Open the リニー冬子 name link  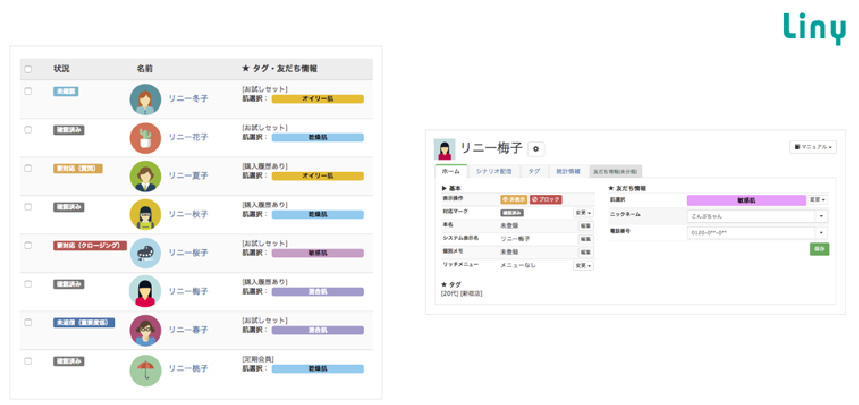coord(188,99)
